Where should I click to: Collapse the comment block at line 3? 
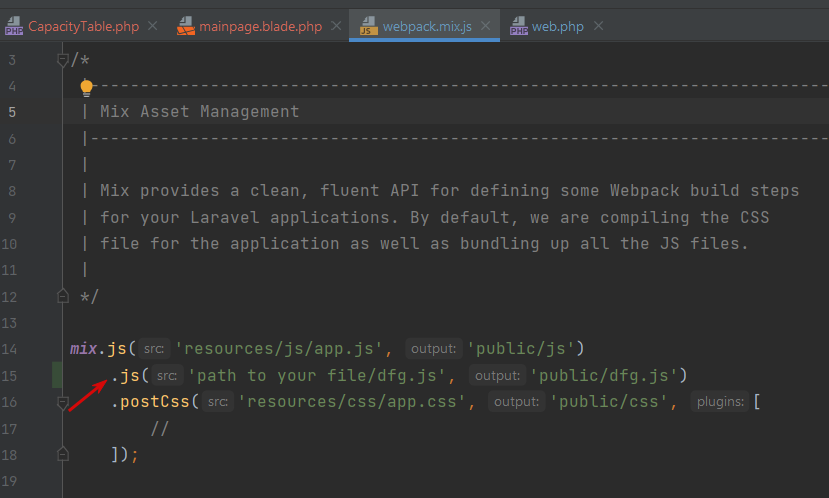(x=63, y=60)
